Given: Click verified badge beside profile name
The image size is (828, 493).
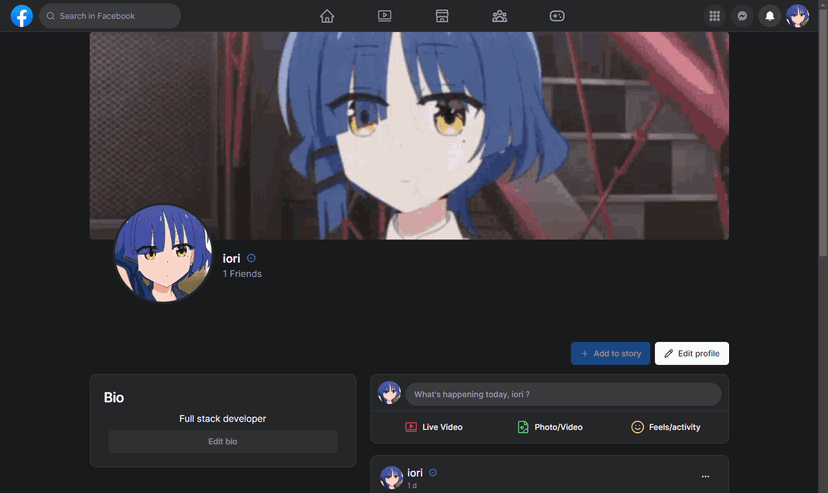Looking at the screenshot, I should click(x=251, y=258).
